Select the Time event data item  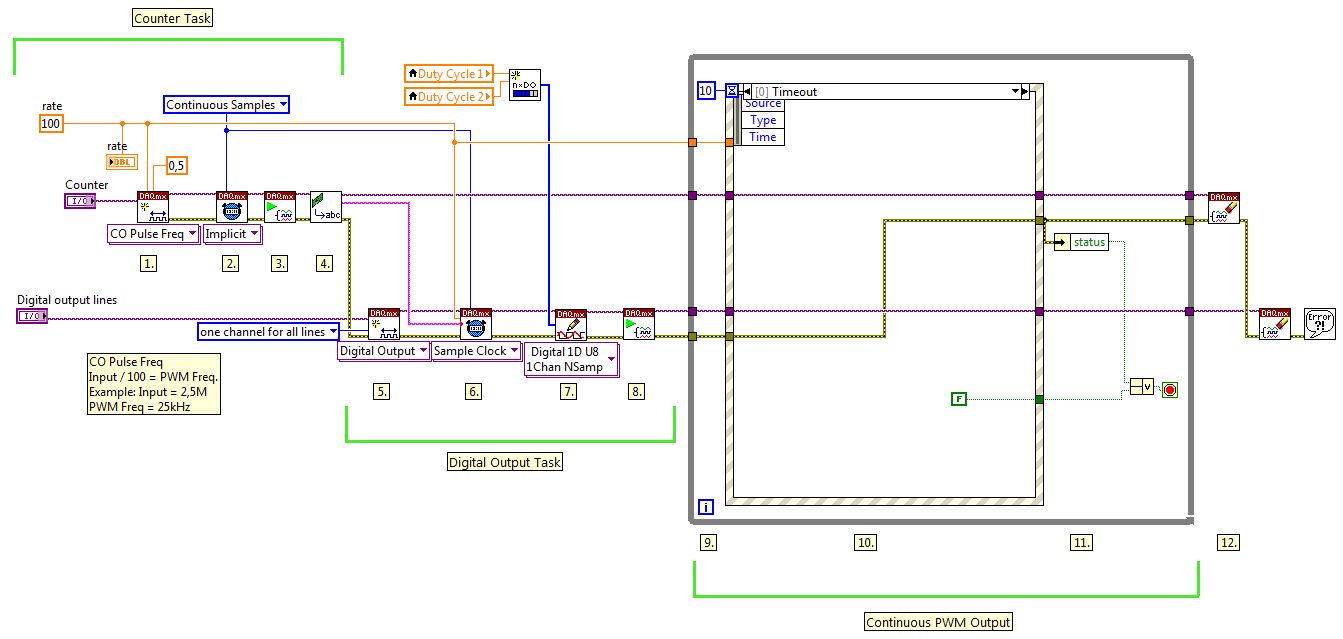pyautogui.click(x=763, y=137)
